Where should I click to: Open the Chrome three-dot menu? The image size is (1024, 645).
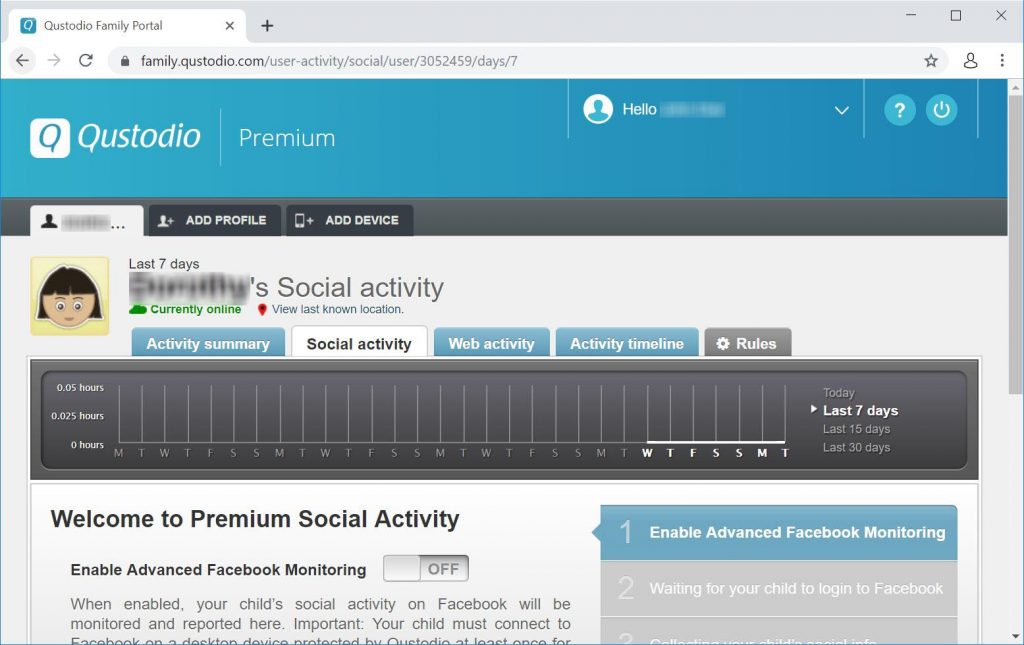[x=1002, y=61]
